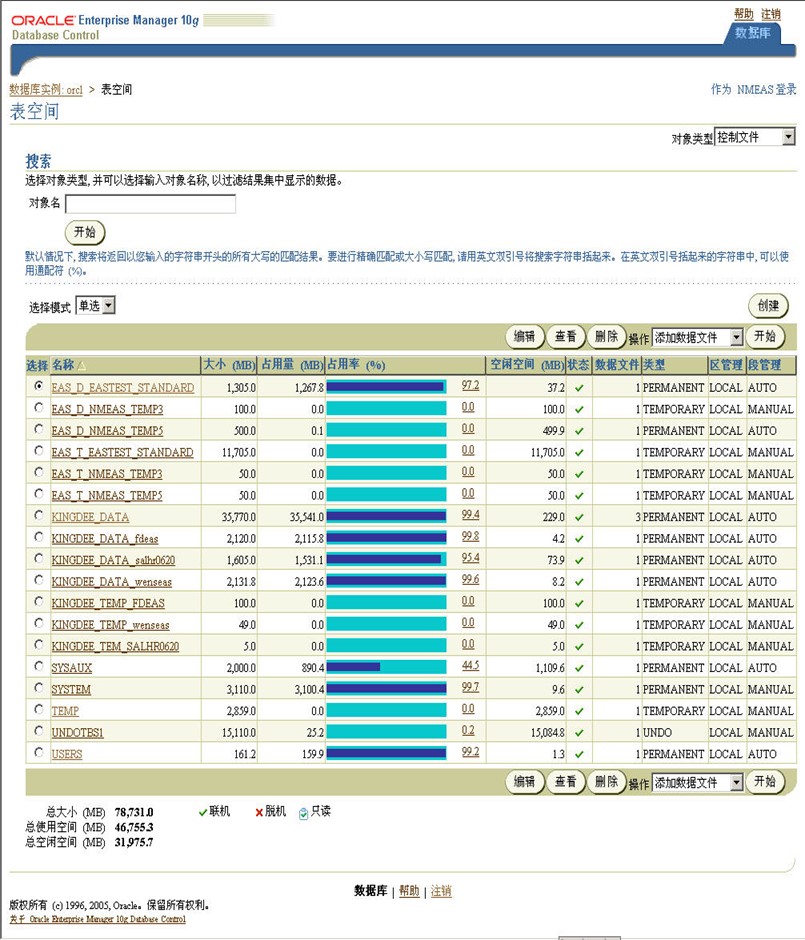Click the usage bar for SYSAUX tablespace

386,667
